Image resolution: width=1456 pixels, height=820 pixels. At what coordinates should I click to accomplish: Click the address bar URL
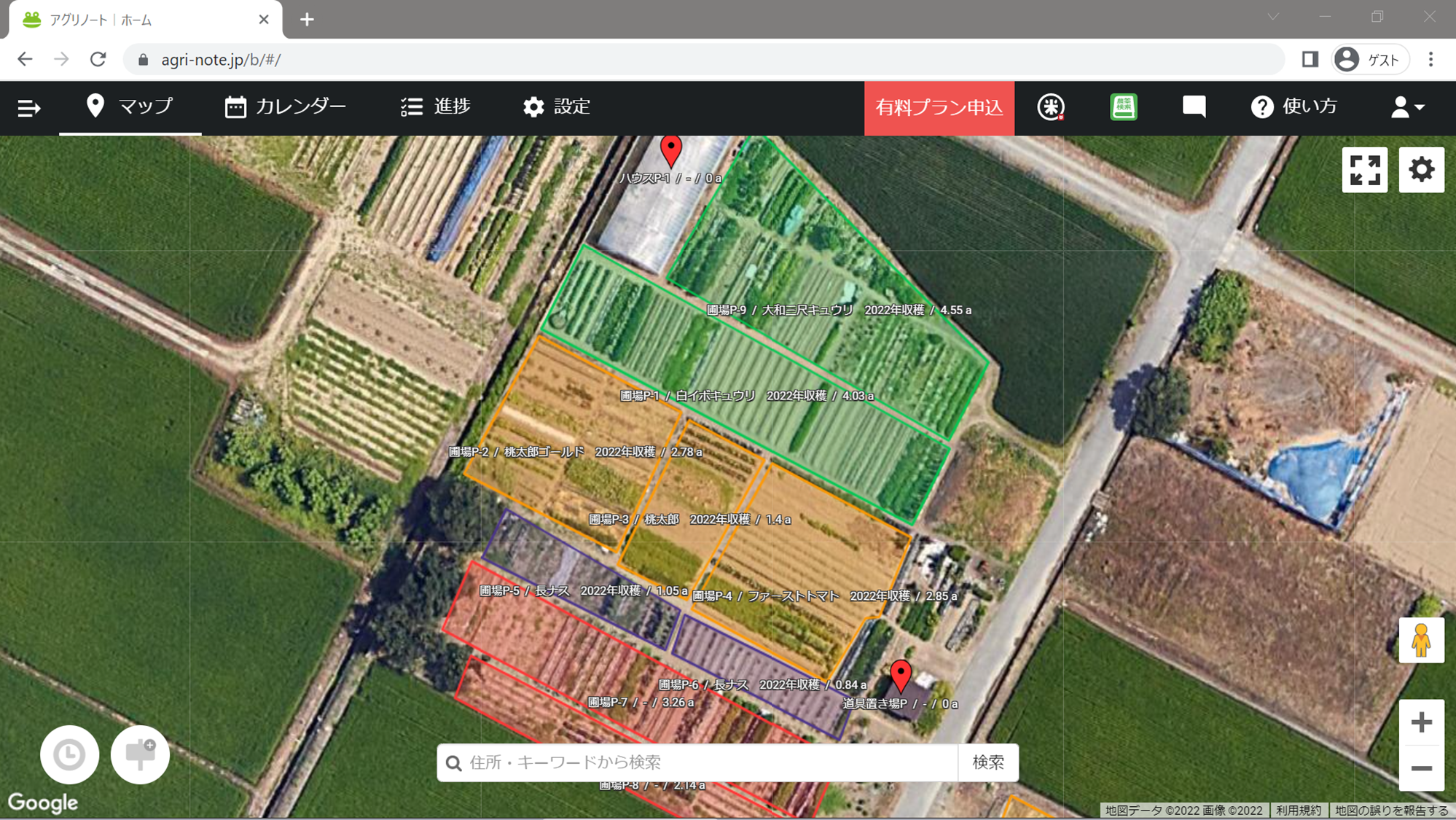point(221,60)
